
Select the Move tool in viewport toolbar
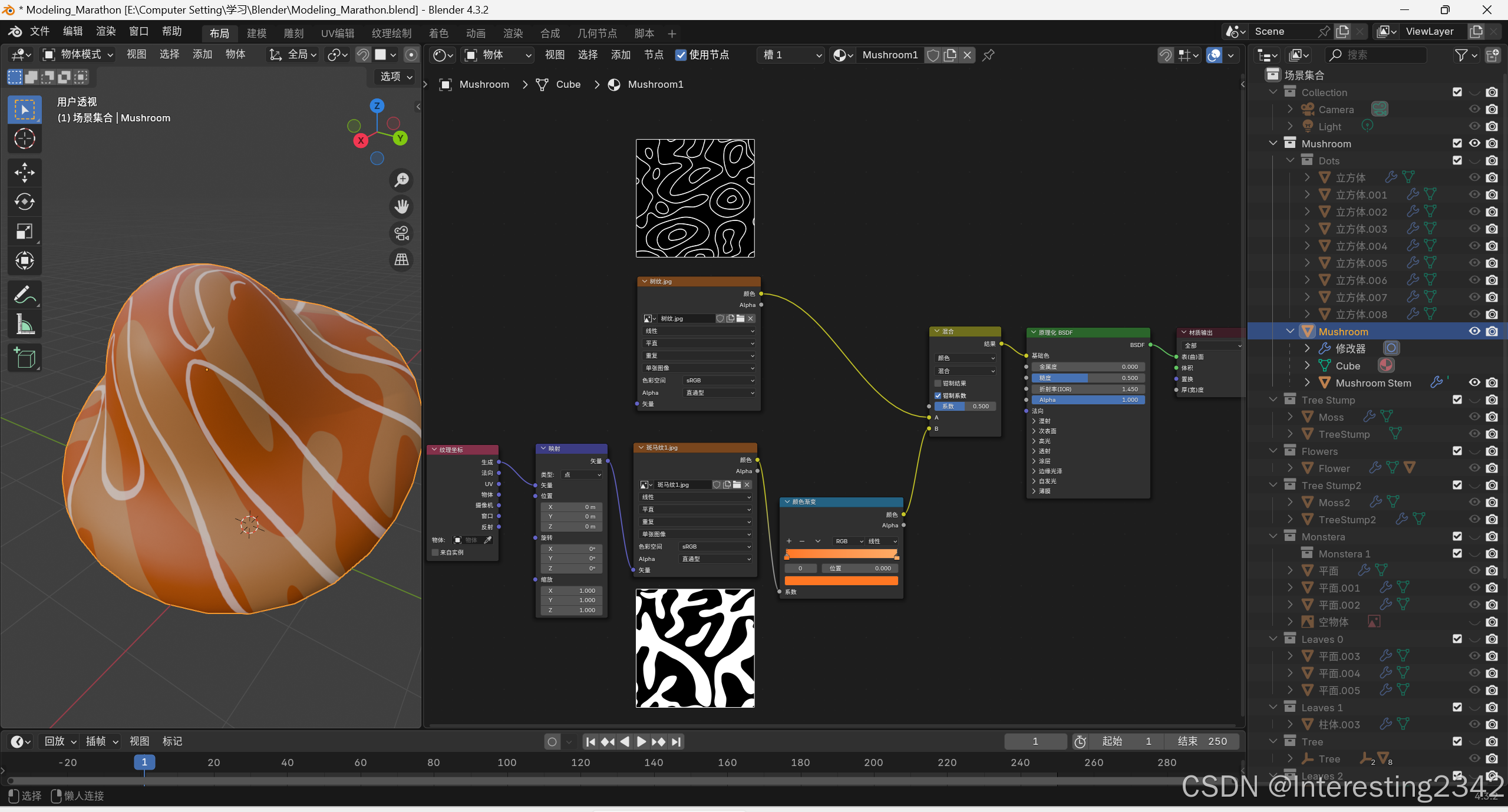pyautogui.click(x=24, y=173)
